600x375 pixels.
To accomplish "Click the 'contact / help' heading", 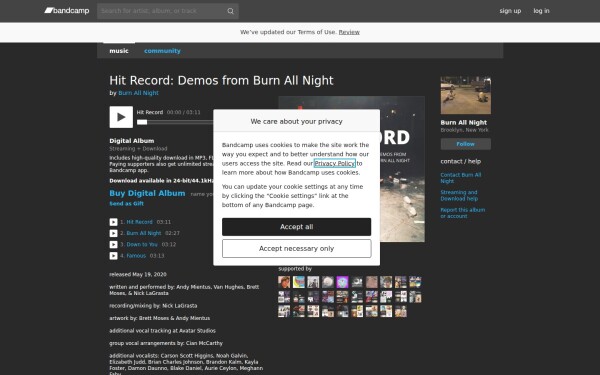I will [461, 161].
